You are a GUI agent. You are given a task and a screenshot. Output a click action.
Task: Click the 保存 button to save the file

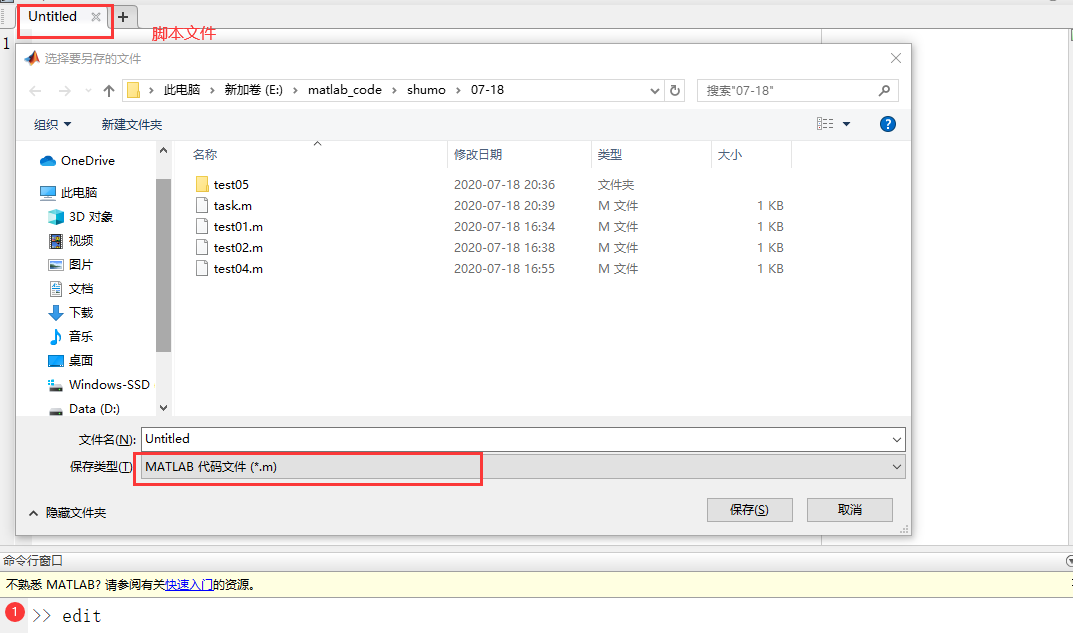(749, 509)
